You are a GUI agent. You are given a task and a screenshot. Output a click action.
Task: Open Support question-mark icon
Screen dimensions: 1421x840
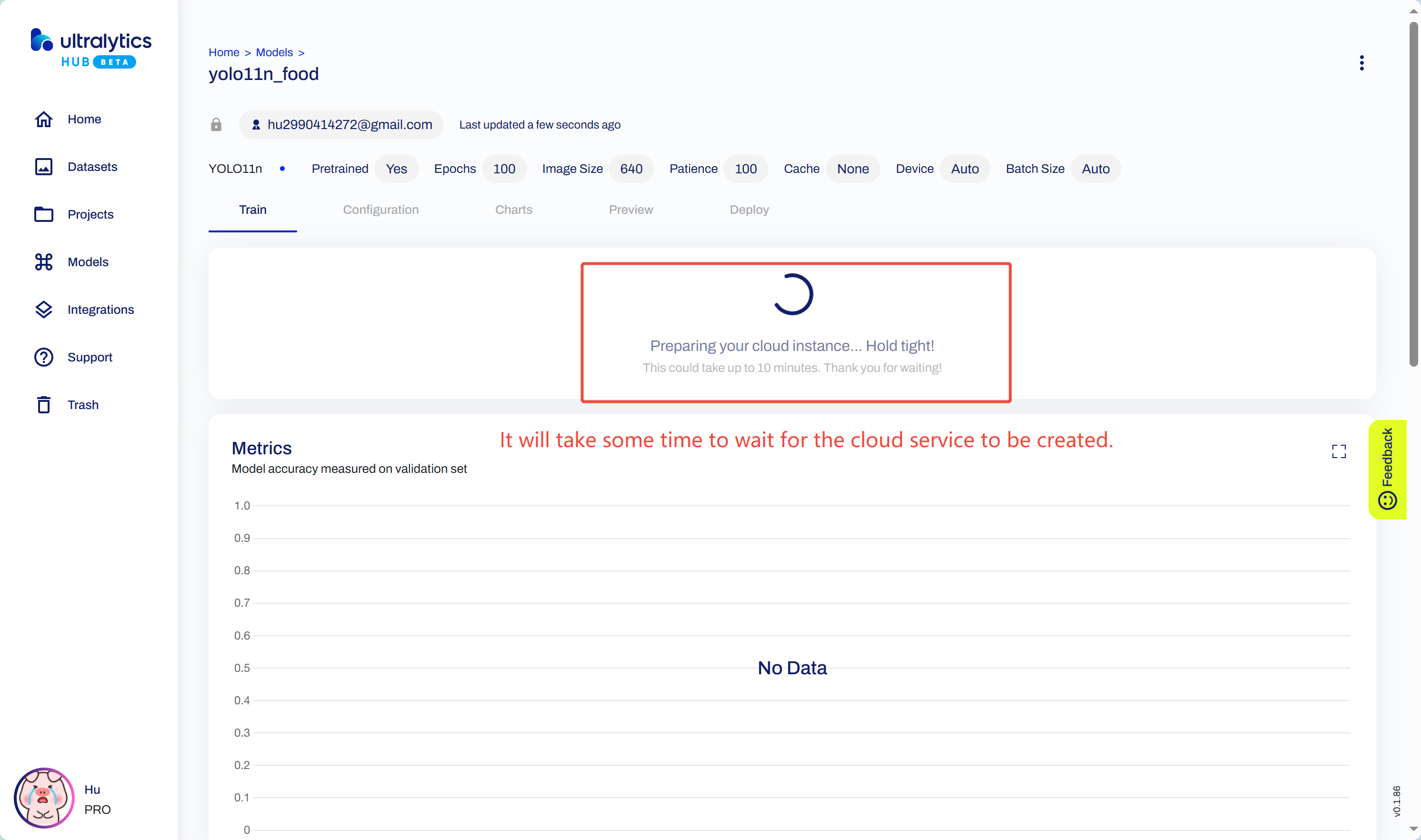tap(44, 357)
